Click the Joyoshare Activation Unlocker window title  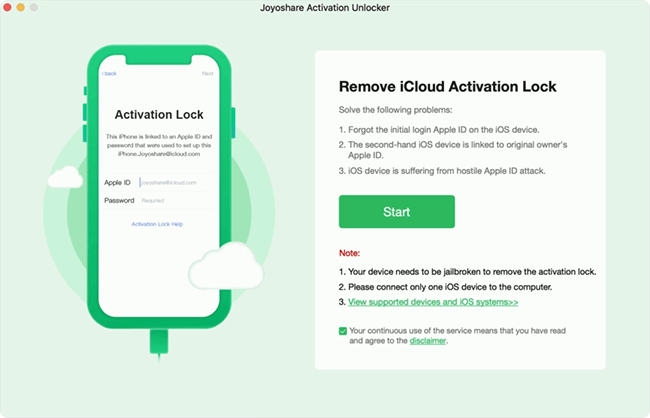(x=325, y=7)
